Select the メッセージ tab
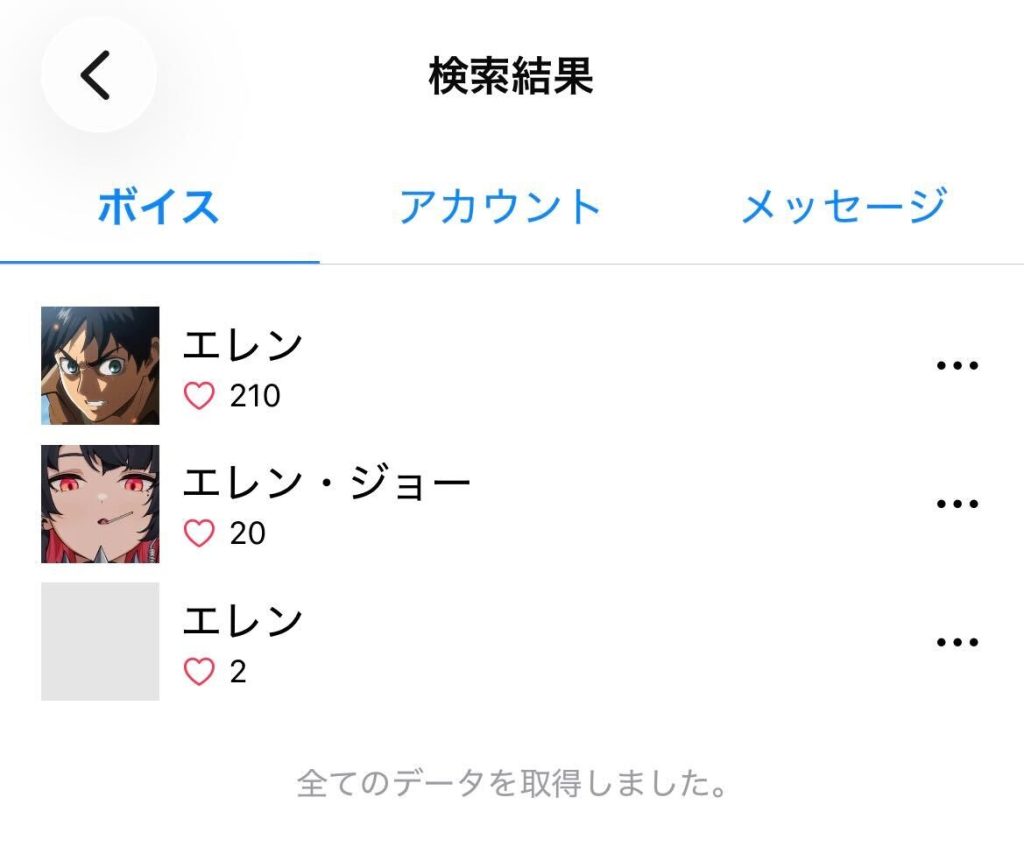The width and height of the screenshot is (1024, 861). [843, 207]
